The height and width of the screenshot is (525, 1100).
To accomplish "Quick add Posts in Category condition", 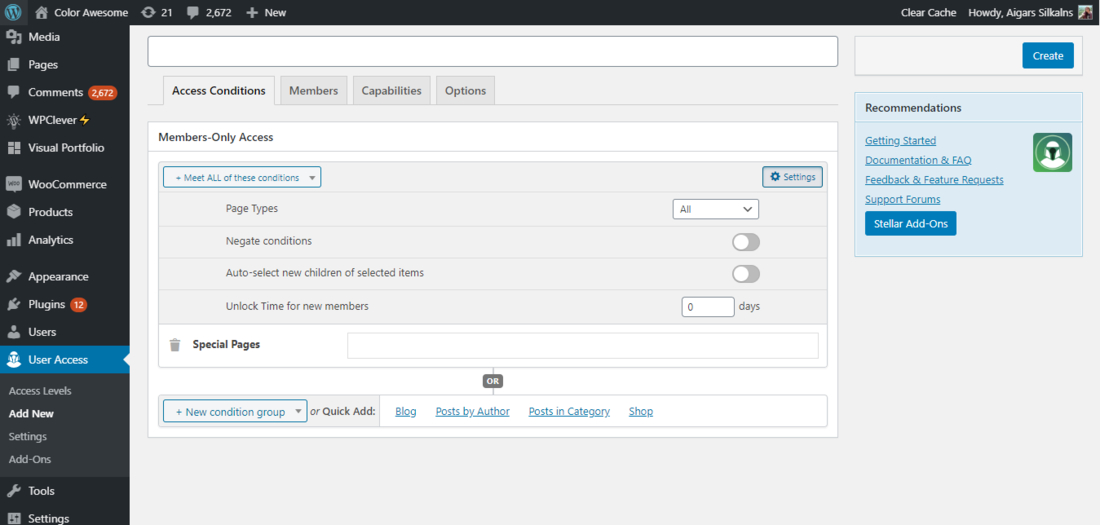I will pos(569,411).
